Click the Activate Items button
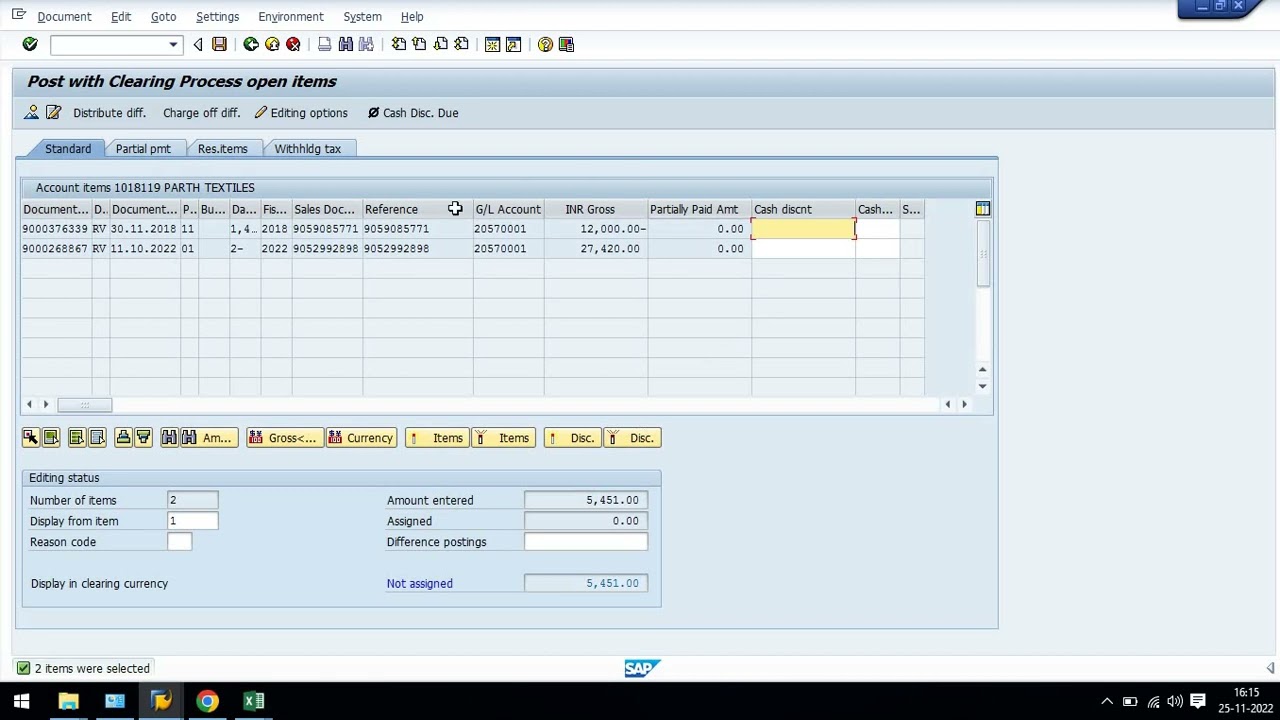The width and height of the screenshot is (1280, 720). (436, 438)
